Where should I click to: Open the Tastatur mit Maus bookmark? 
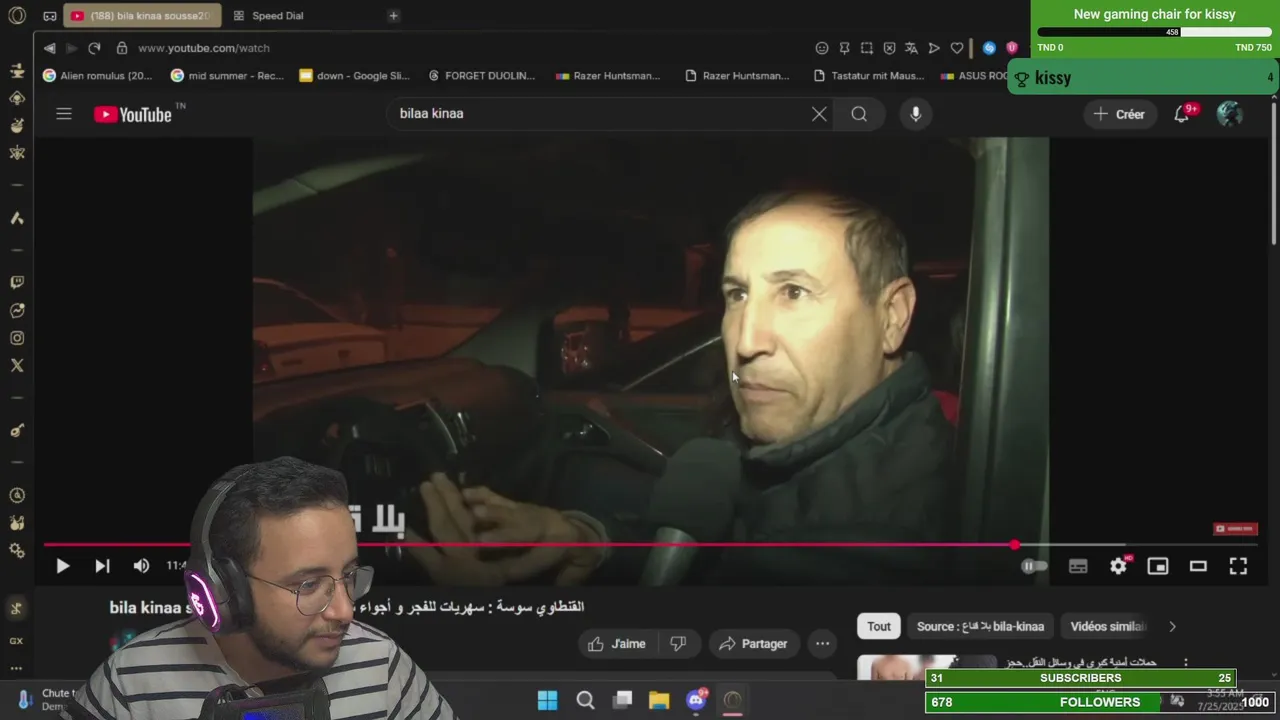point(869,75)
